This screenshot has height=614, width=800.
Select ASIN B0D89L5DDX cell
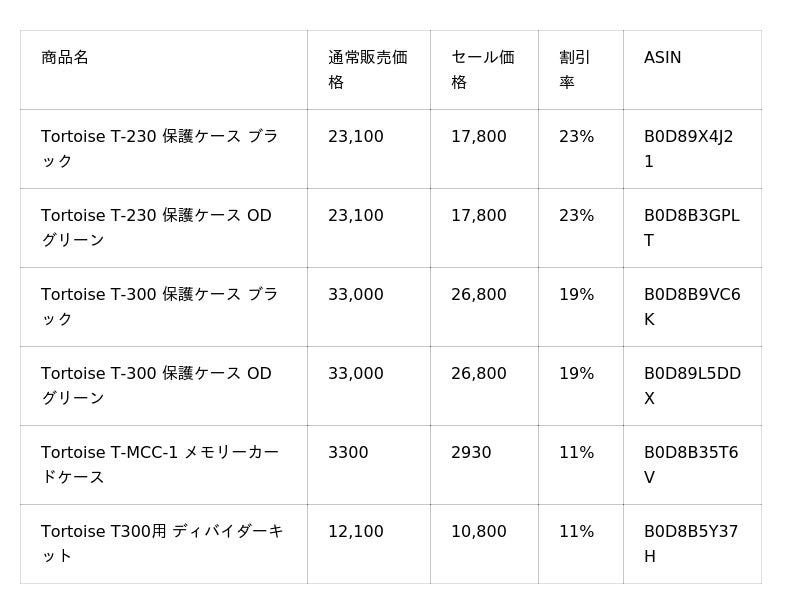pos(692,386)
